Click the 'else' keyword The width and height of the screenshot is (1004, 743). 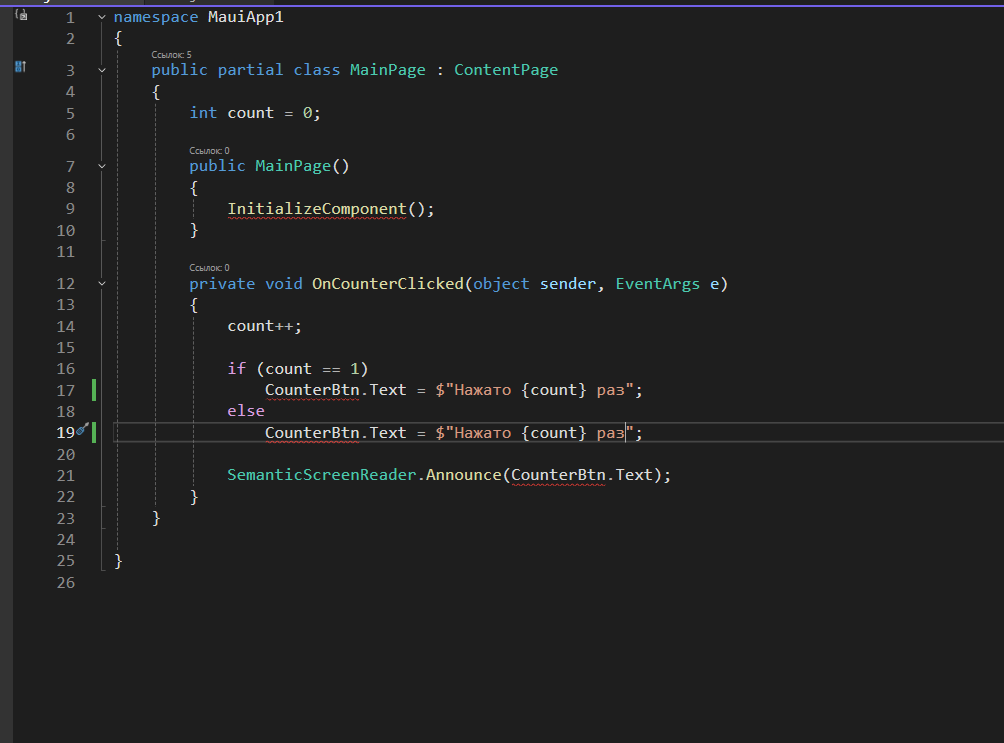[246, 411]
